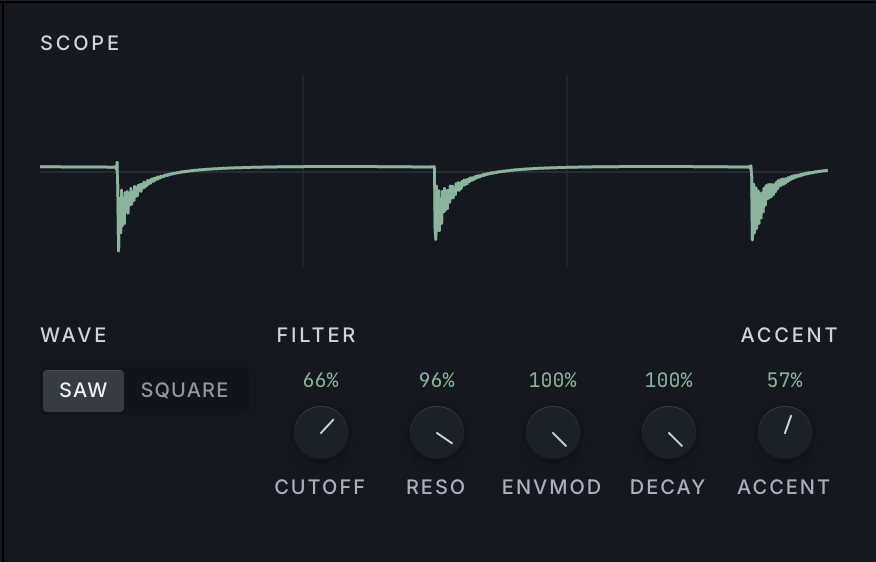The height and width of the screenshot is (562, 876).
Task: Click the DECAY knob
Action: [669, 432]
